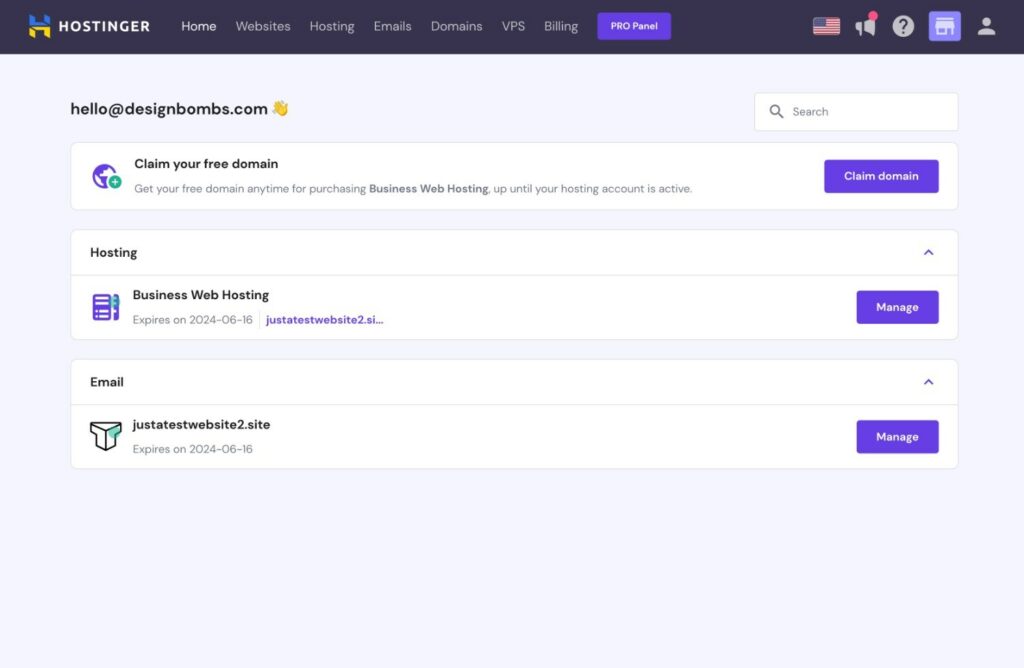Click the Hostinger logo icon
Viewport: 1024px width, 668px height.
[x=40, y=26]
